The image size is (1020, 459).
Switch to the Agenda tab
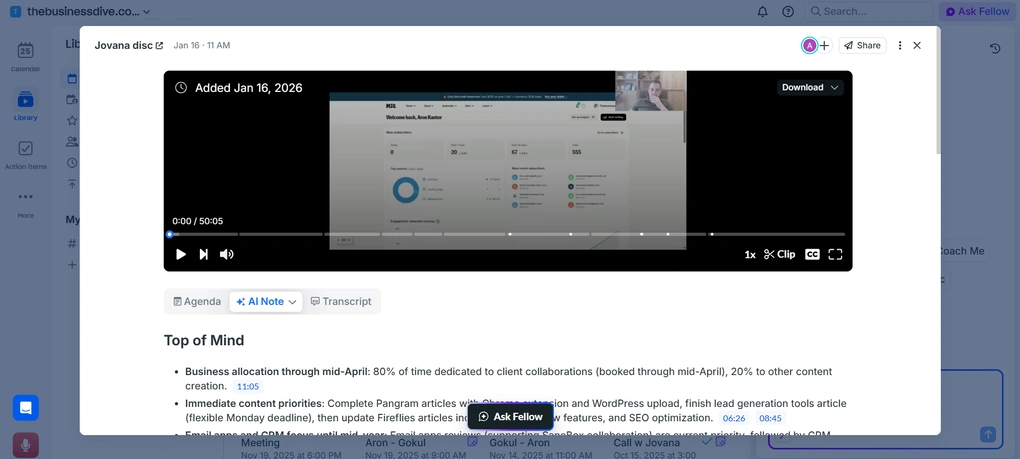(197, 302)
